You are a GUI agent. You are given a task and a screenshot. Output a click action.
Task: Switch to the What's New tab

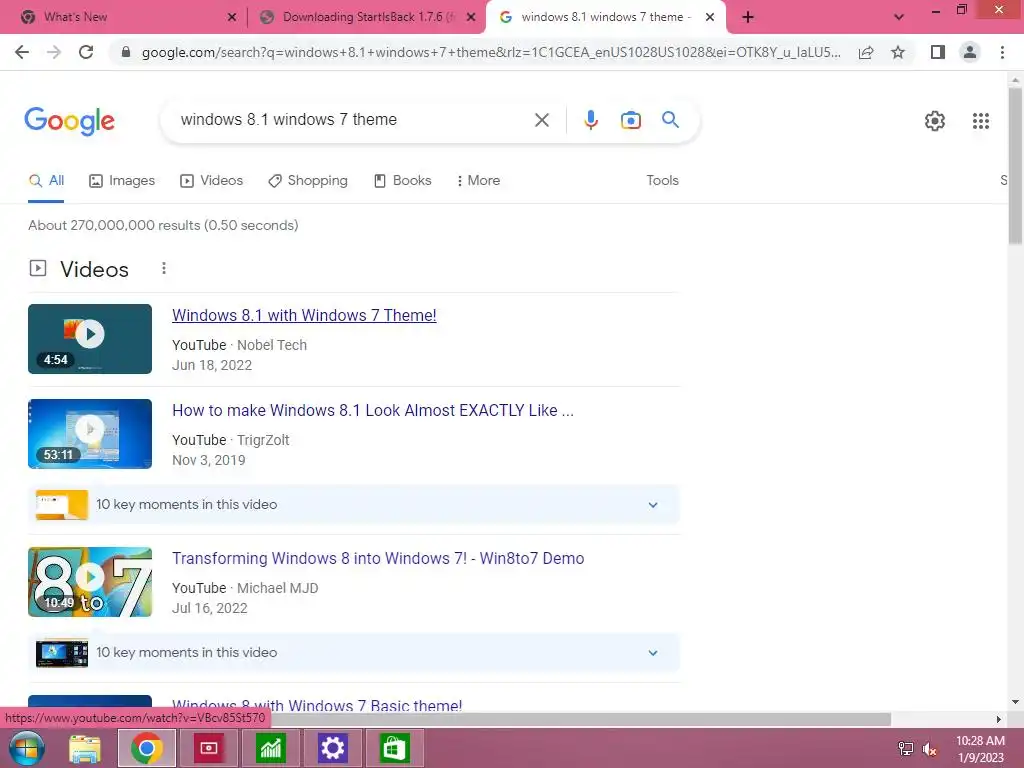click(124, 17)
